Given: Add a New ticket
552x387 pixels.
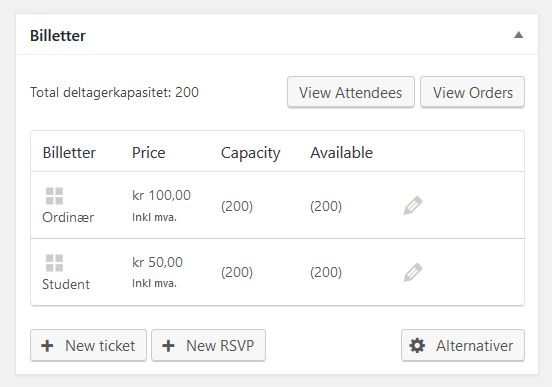Looking at the screenshot, I should 88,345.
